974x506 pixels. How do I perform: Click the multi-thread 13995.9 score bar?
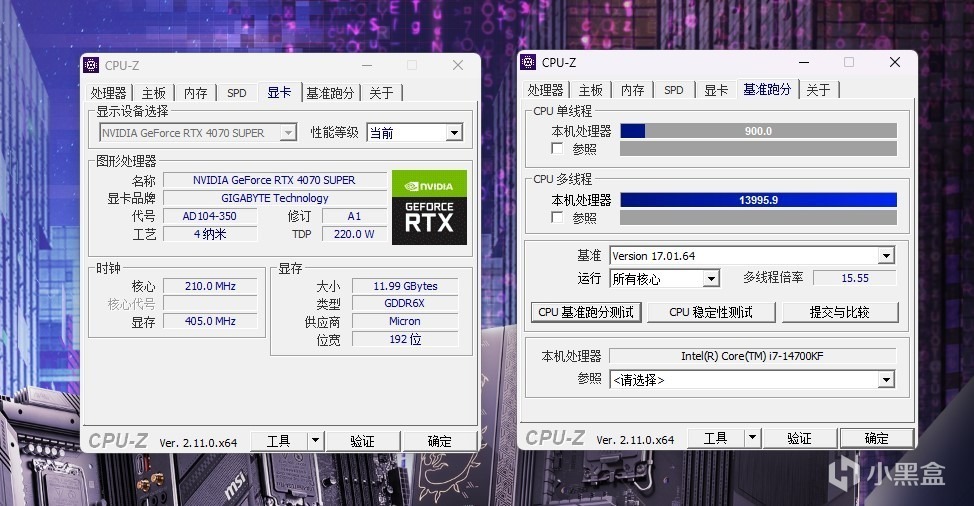(758, 199)
